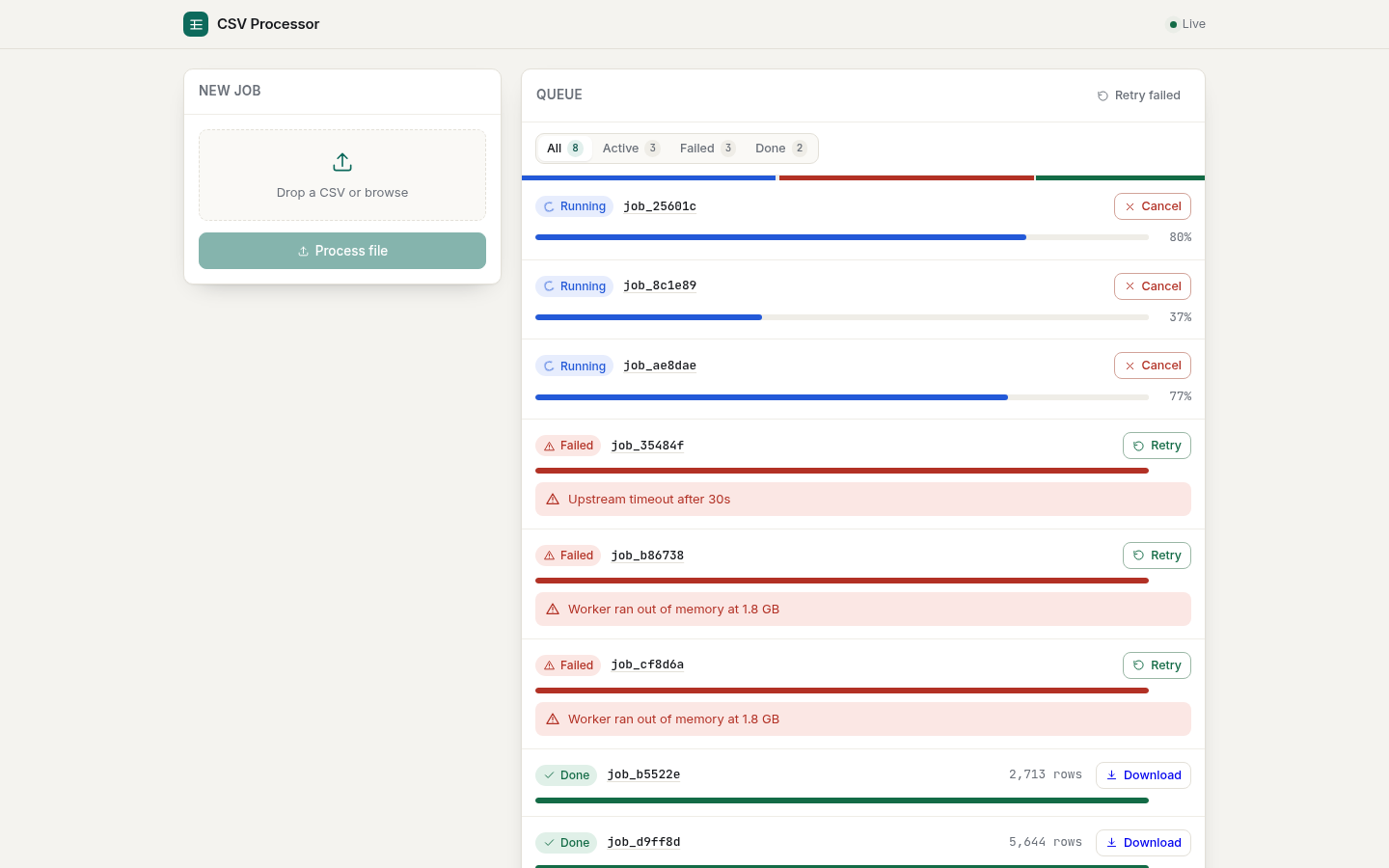Click the Done badge on job_b5522e
Image resolution: width=1389 pixels, height=868 pixels.
click(x=566, y=775)
